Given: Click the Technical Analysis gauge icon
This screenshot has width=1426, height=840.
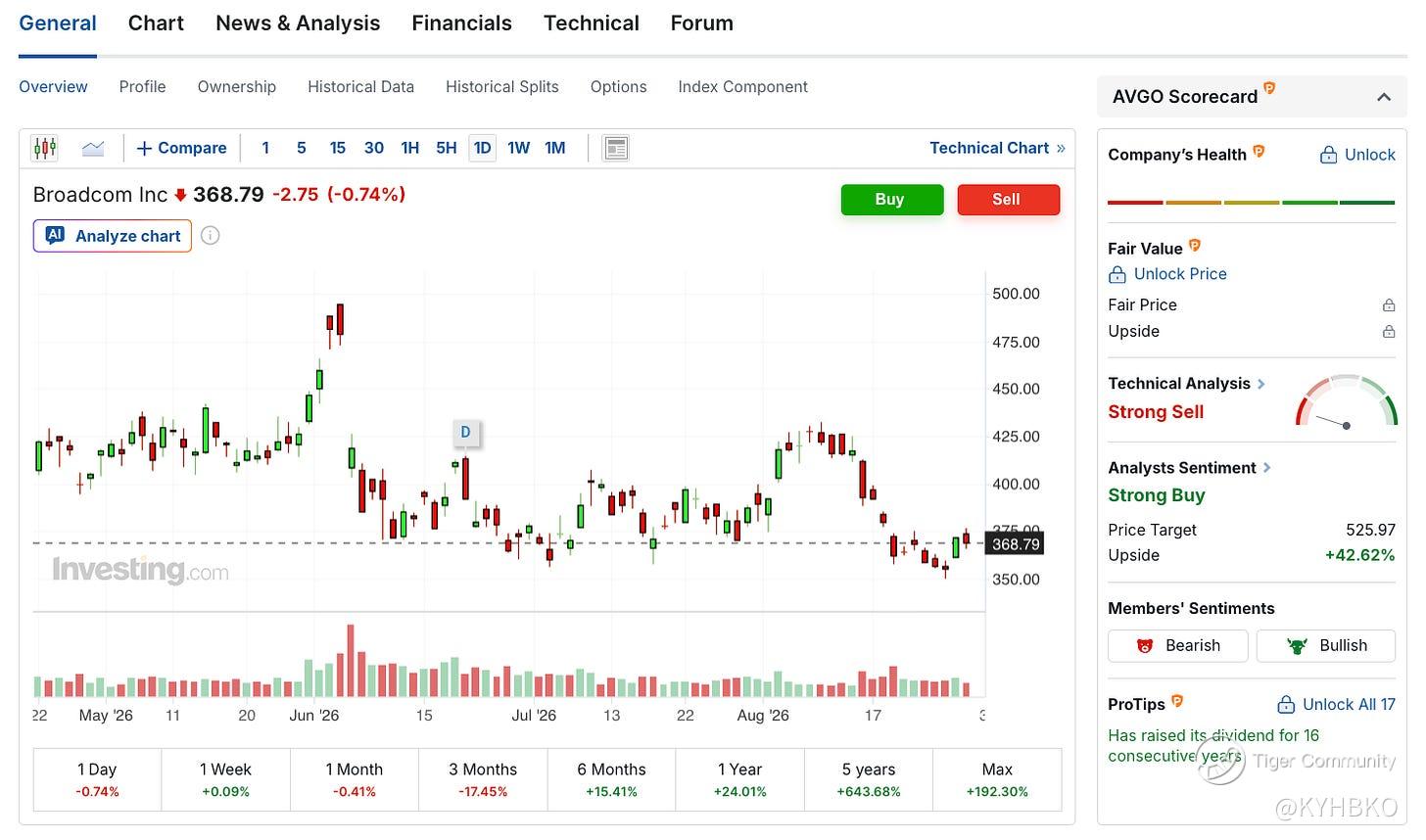Looking at the screenshot, I should pyautogui.click(x=1347, y=401).
